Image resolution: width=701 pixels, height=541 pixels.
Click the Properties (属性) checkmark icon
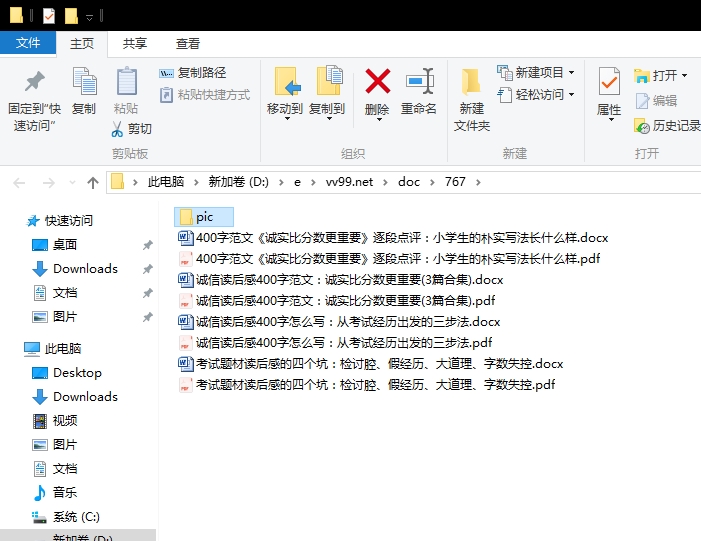point(609,81)
